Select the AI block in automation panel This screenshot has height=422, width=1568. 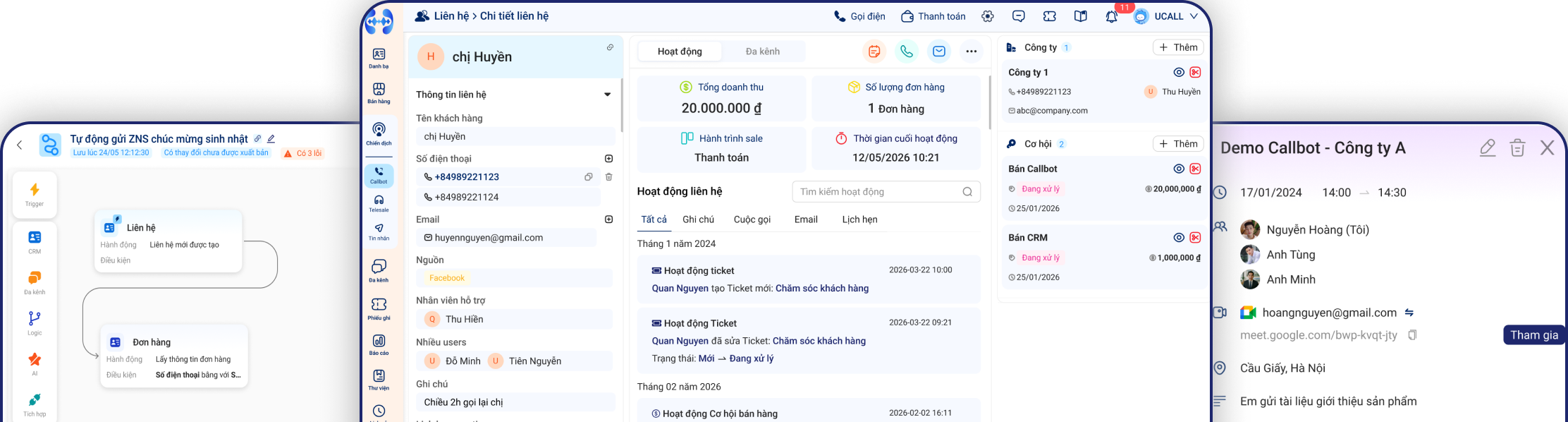pyautogui.click(x=35, y=365)
